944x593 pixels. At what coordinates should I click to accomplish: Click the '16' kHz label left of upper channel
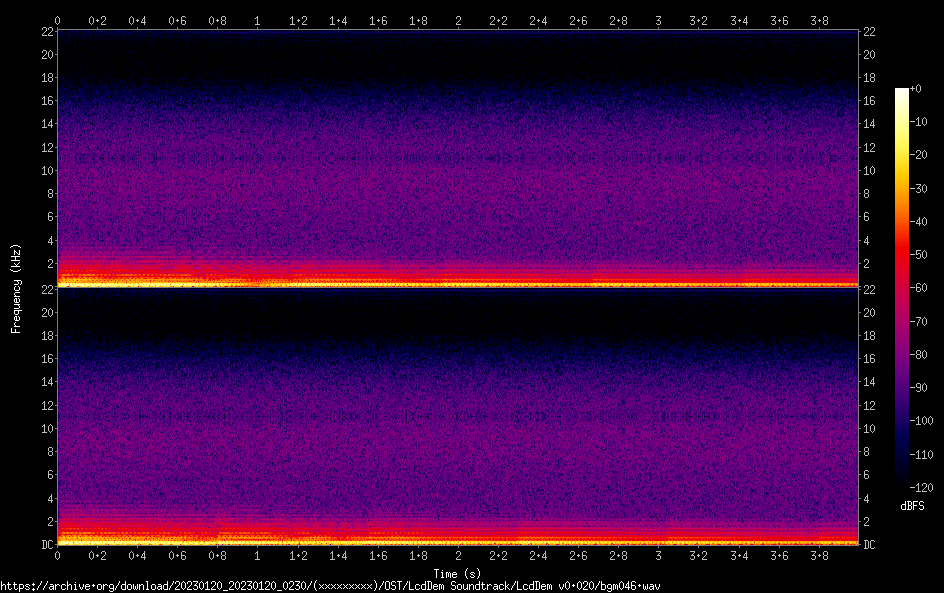tap(46, 101)
